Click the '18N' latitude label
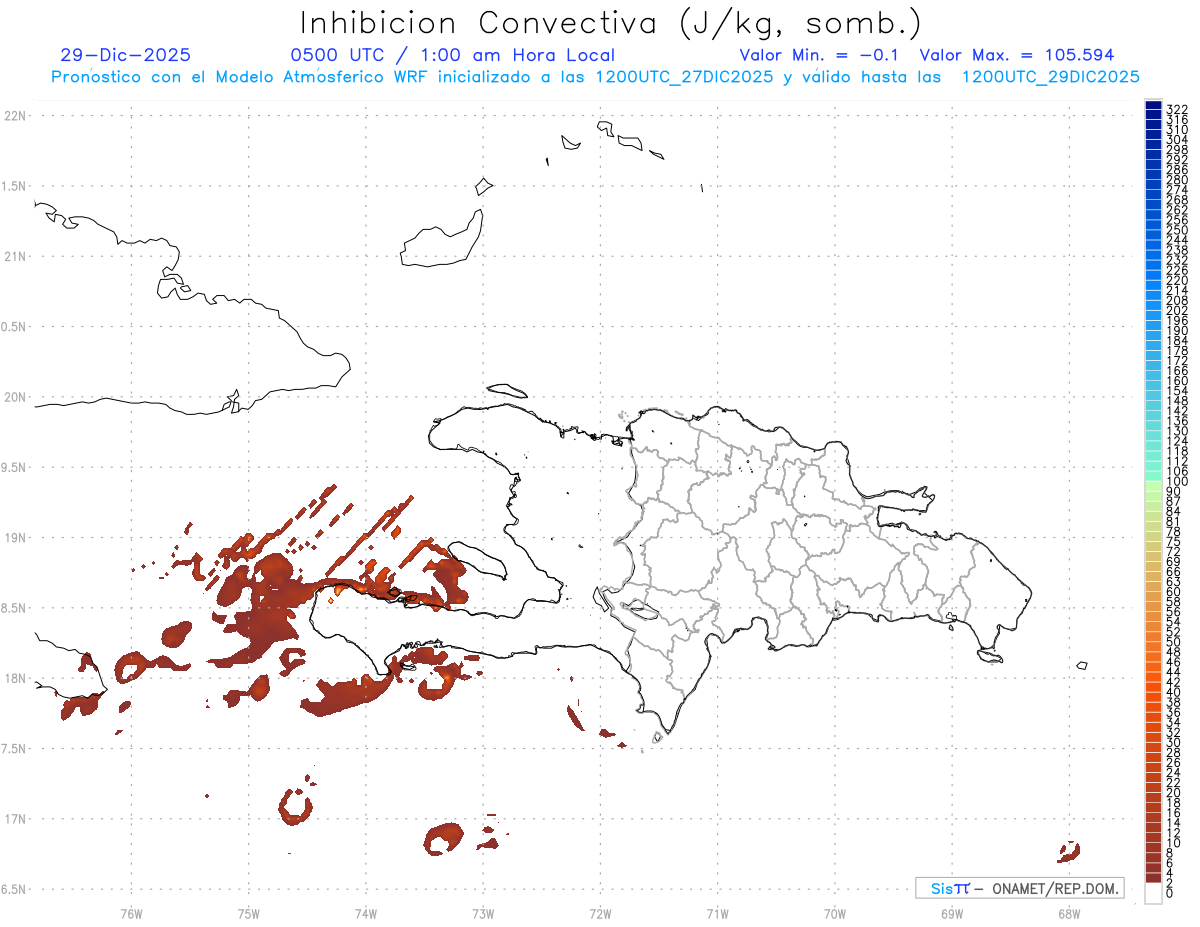Image resolution: width=1200 pixels, height=927 pixels. click(14, 678)
